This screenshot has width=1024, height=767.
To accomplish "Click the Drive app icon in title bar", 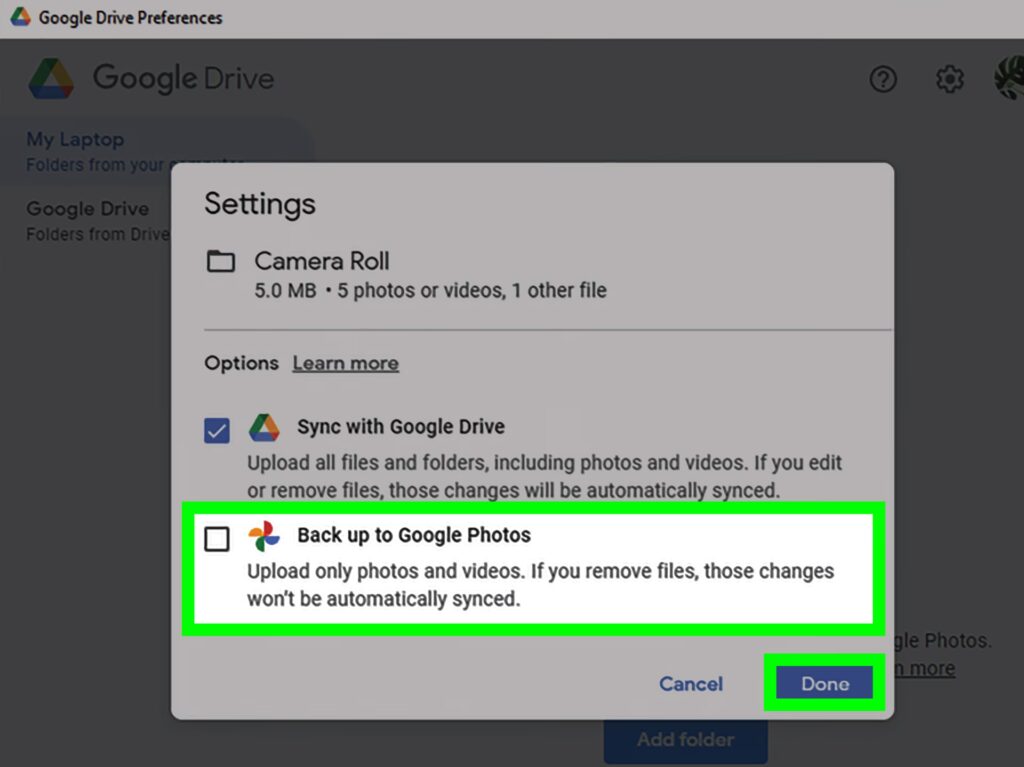I will tap(20, 18).
